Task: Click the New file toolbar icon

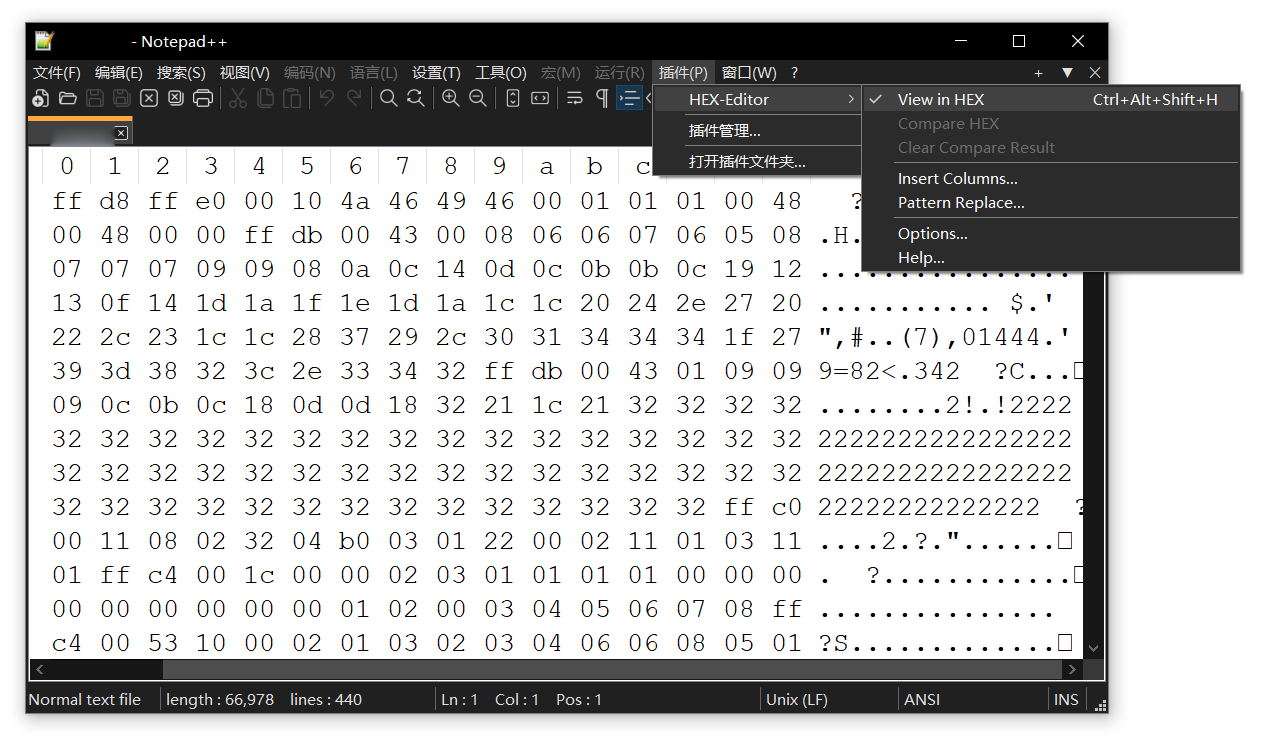Action: [x=41, y=98]
